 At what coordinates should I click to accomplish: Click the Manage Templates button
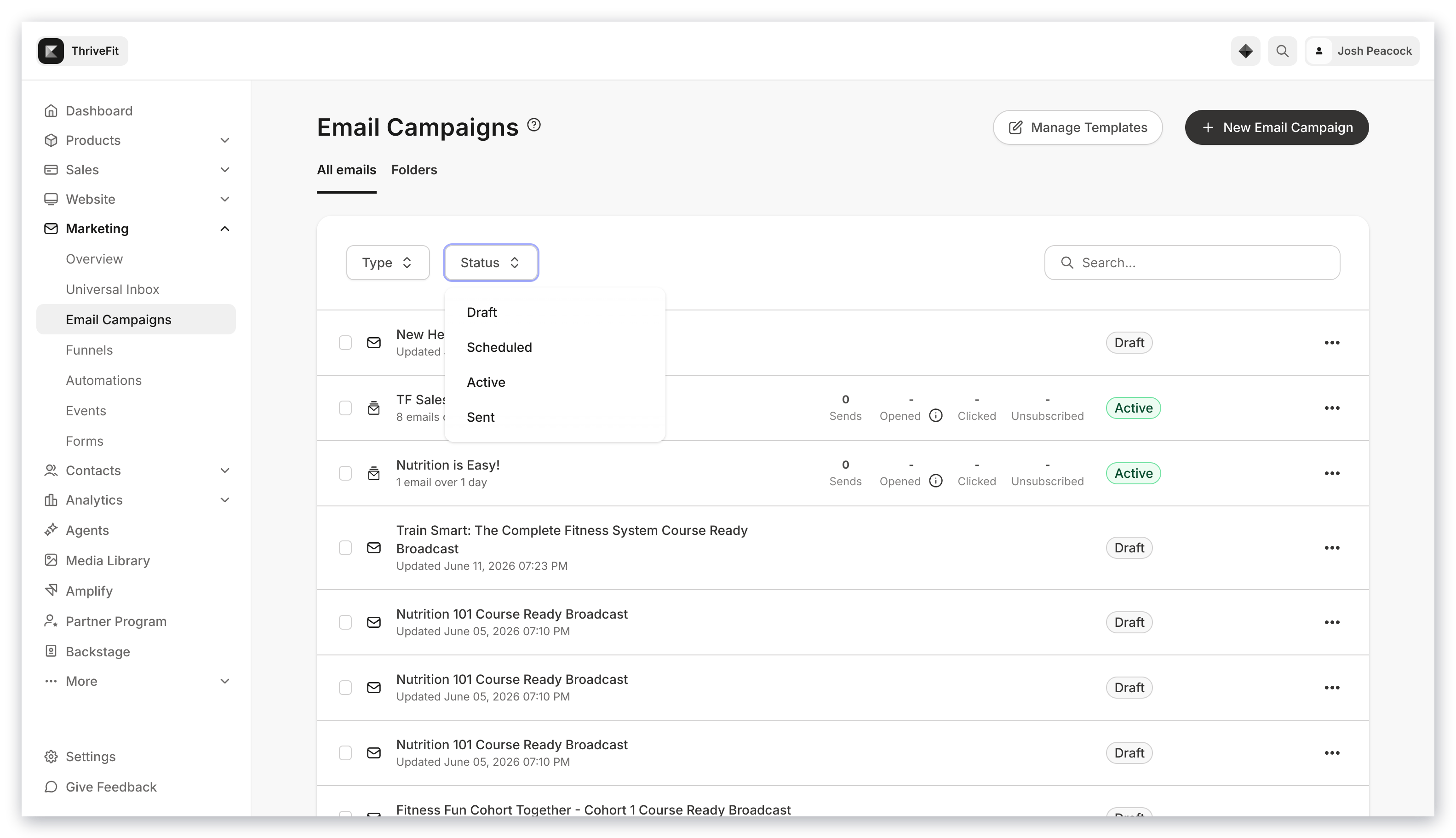coord(1078,128)
